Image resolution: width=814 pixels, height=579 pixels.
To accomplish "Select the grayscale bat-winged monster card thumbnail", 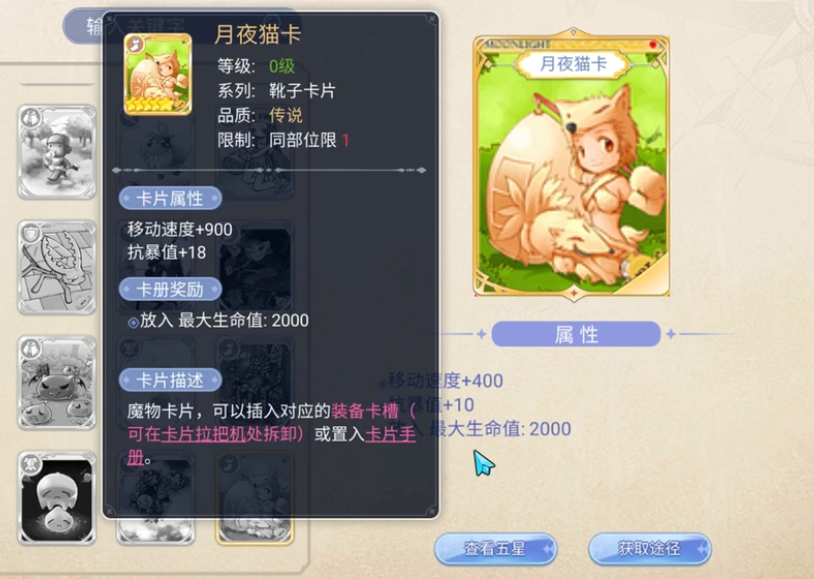I will point(57,383).
